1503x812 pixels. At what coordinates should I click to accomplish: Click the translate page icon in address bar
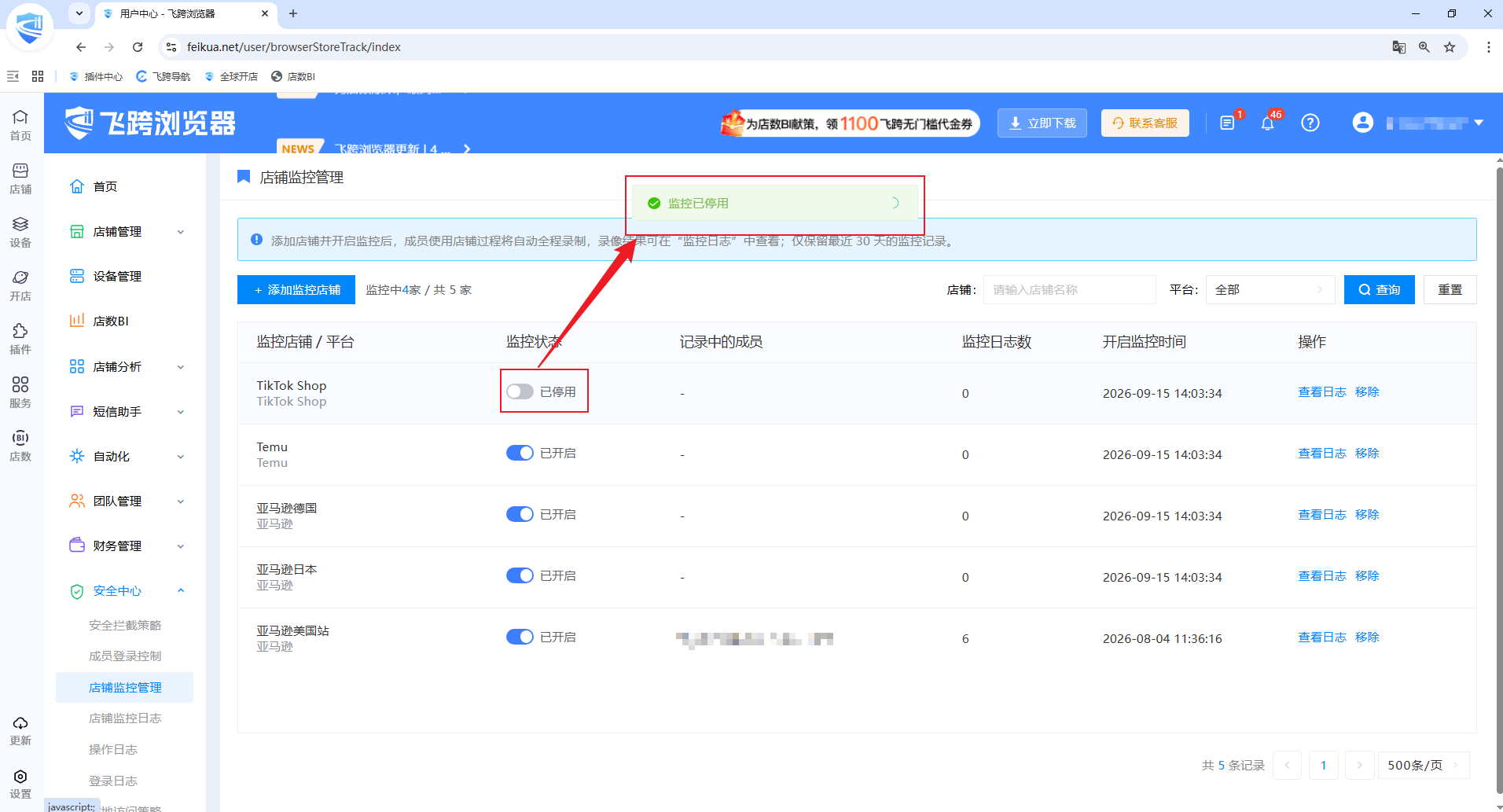(x=1398, y=47)
